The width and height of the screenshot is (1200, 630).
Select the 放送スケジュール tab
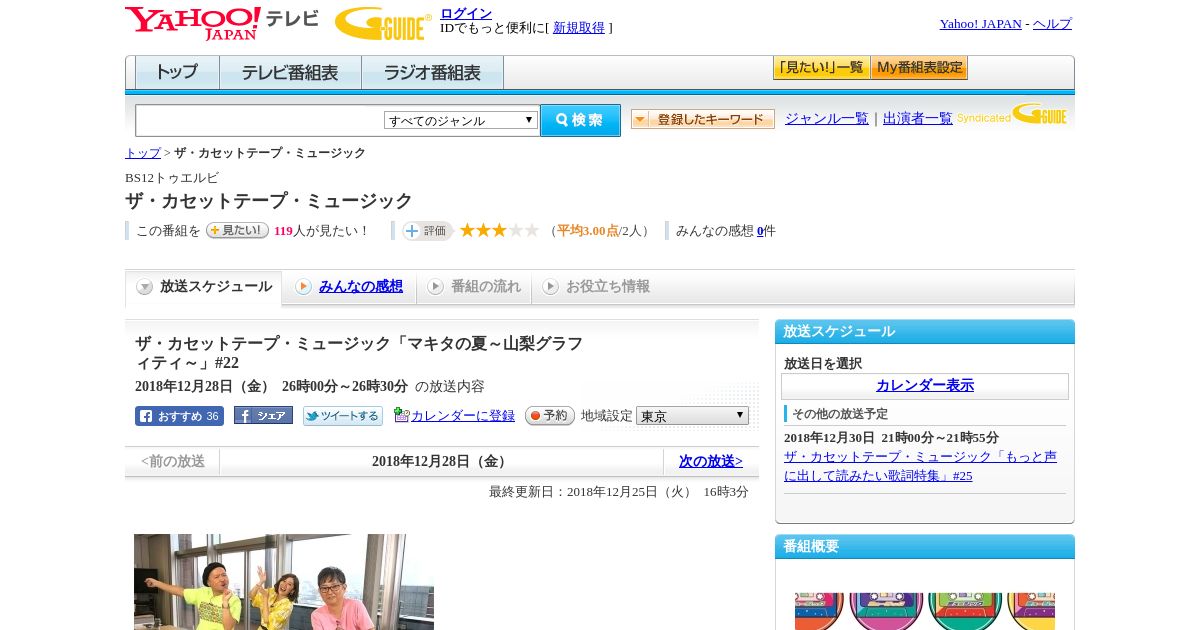[x=203, y=287]
